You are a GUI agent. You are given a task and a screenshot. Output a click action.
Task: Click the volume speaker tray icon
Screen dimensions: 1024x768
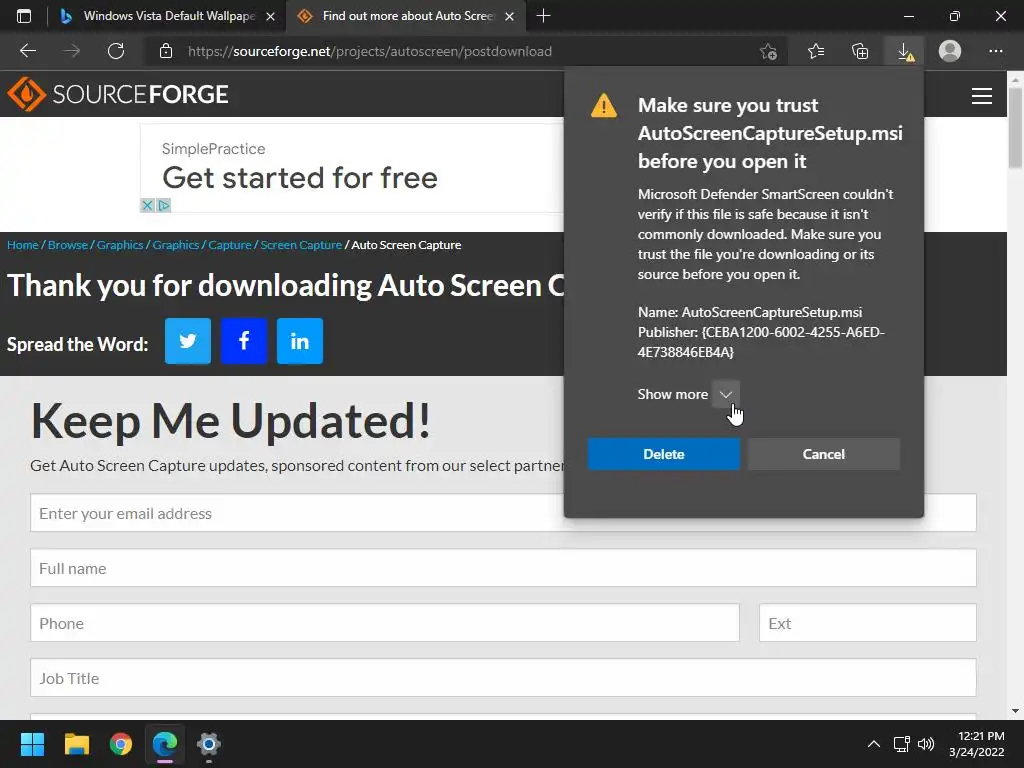click(x=926, y=744)
